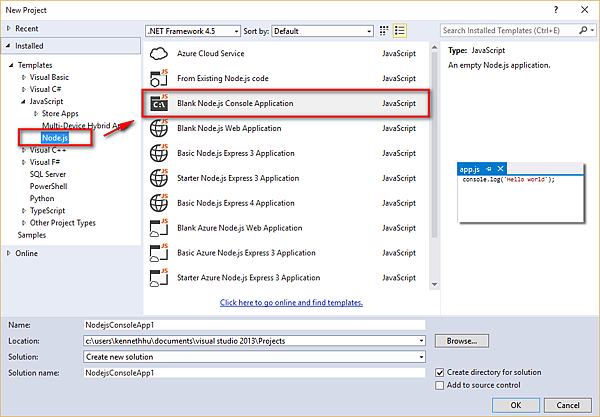
Task: Expand the Online section
Action: point(8,253)
